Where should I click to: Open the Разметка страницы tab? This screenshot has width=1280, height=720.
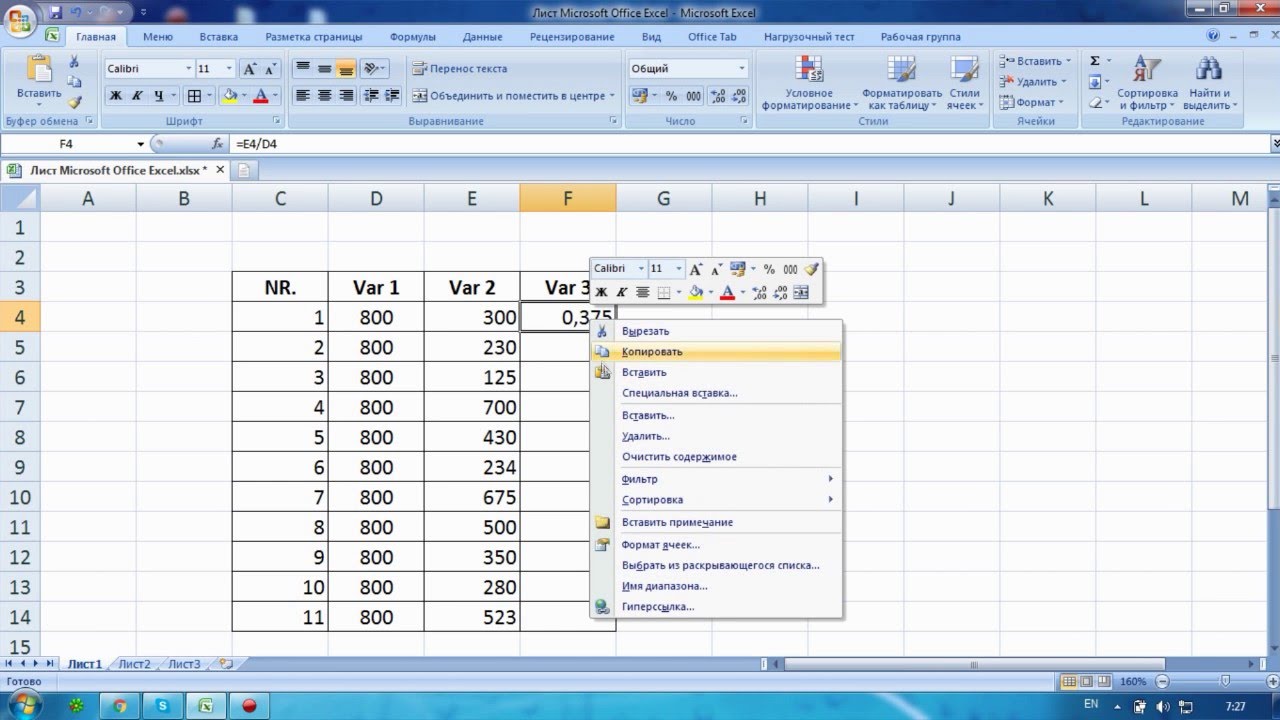tap(314, 37)
